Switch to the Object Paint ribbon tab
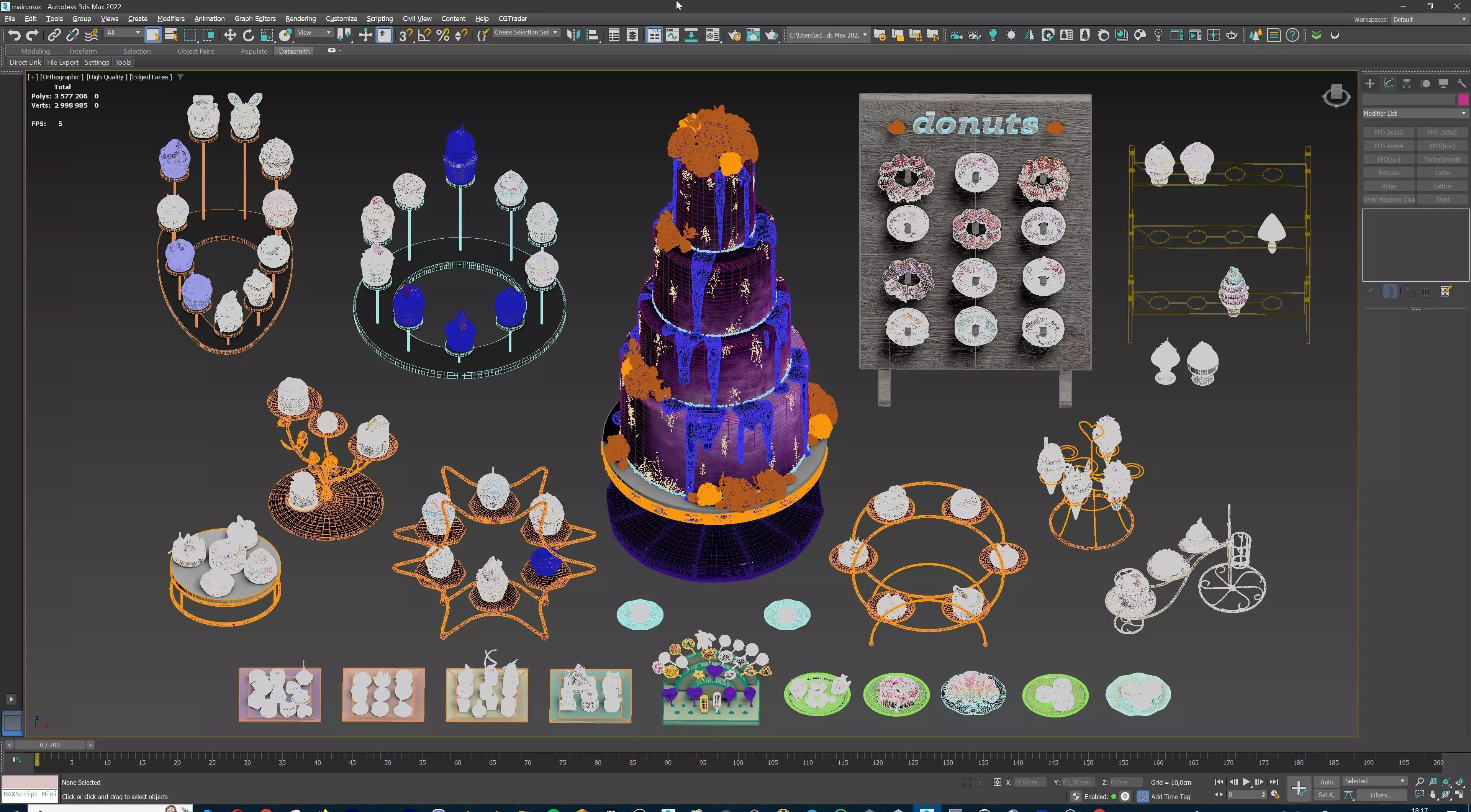Screen dimensions: 1471x812 (195, 51)
